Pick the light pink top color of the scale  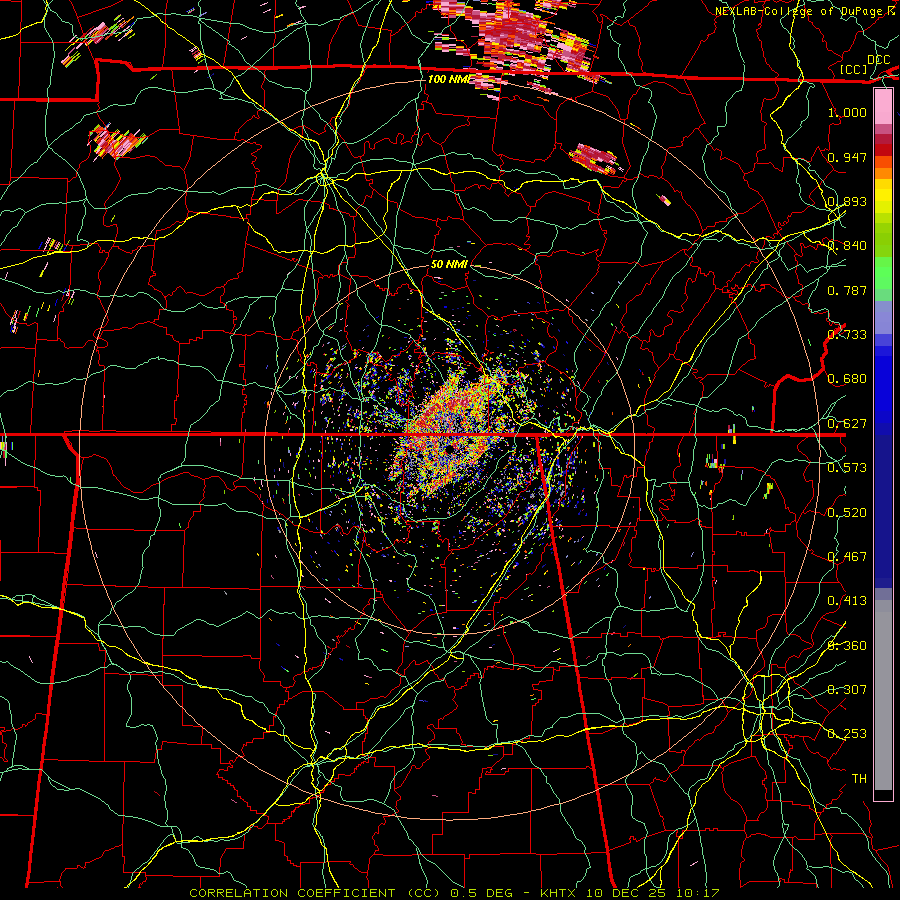point(883,106)
